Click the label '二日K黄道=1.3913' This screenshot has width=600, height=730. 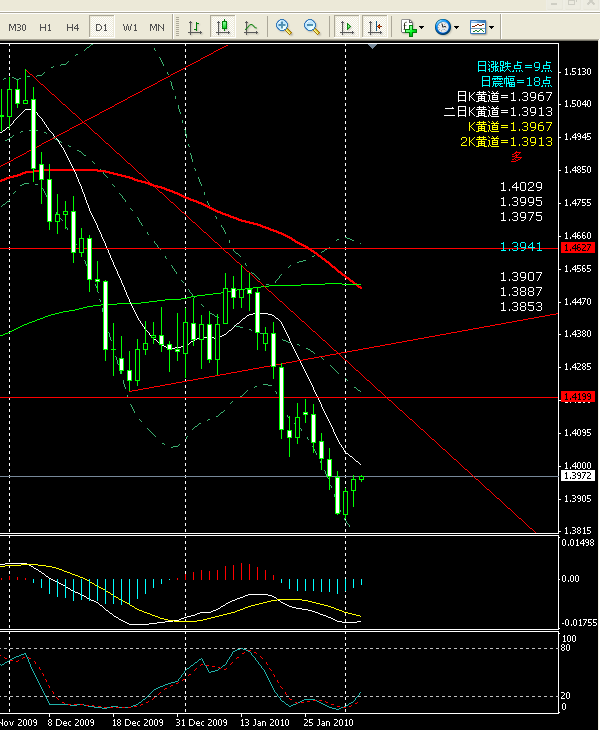point(498,111)
